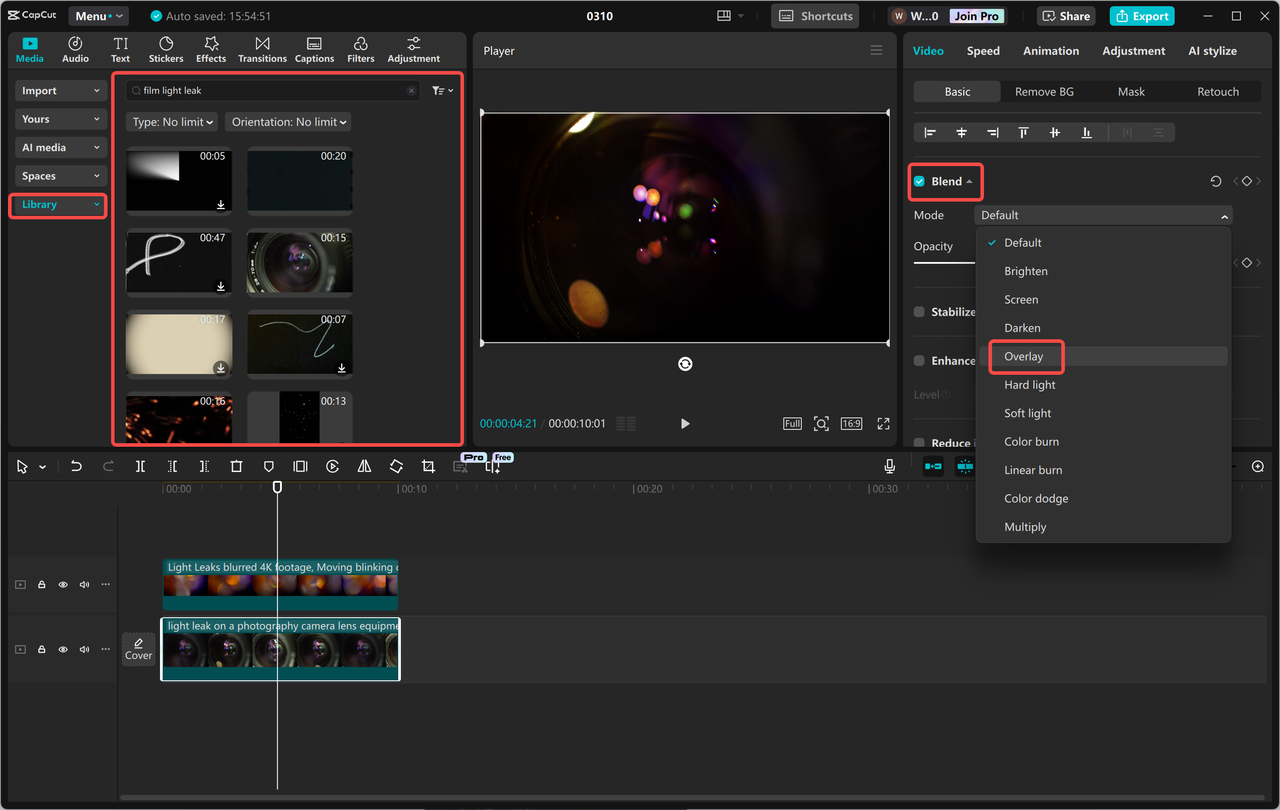Open the Filters panel

tap(360, 50)
